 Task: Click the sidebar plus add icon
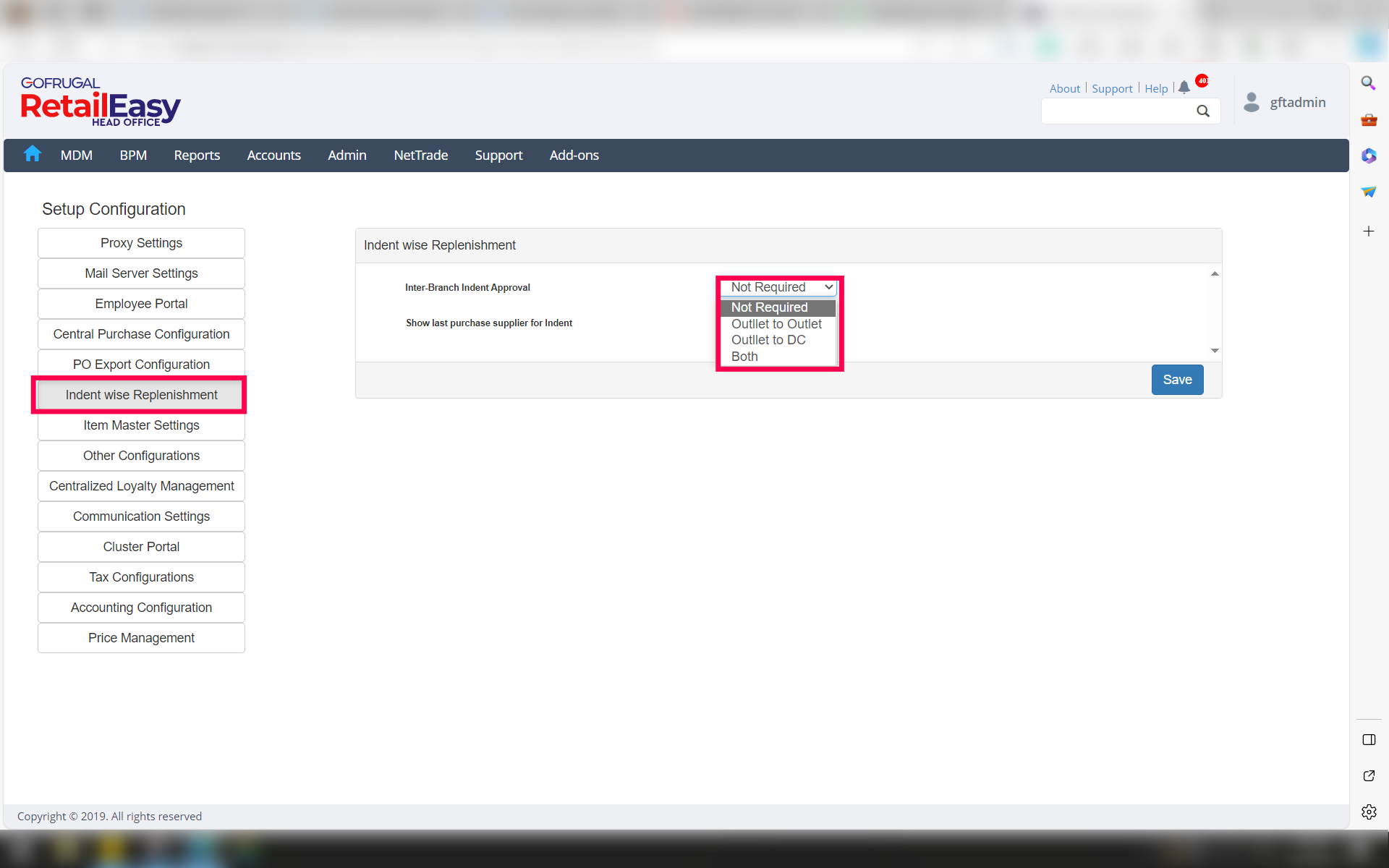click(1368, 231)
